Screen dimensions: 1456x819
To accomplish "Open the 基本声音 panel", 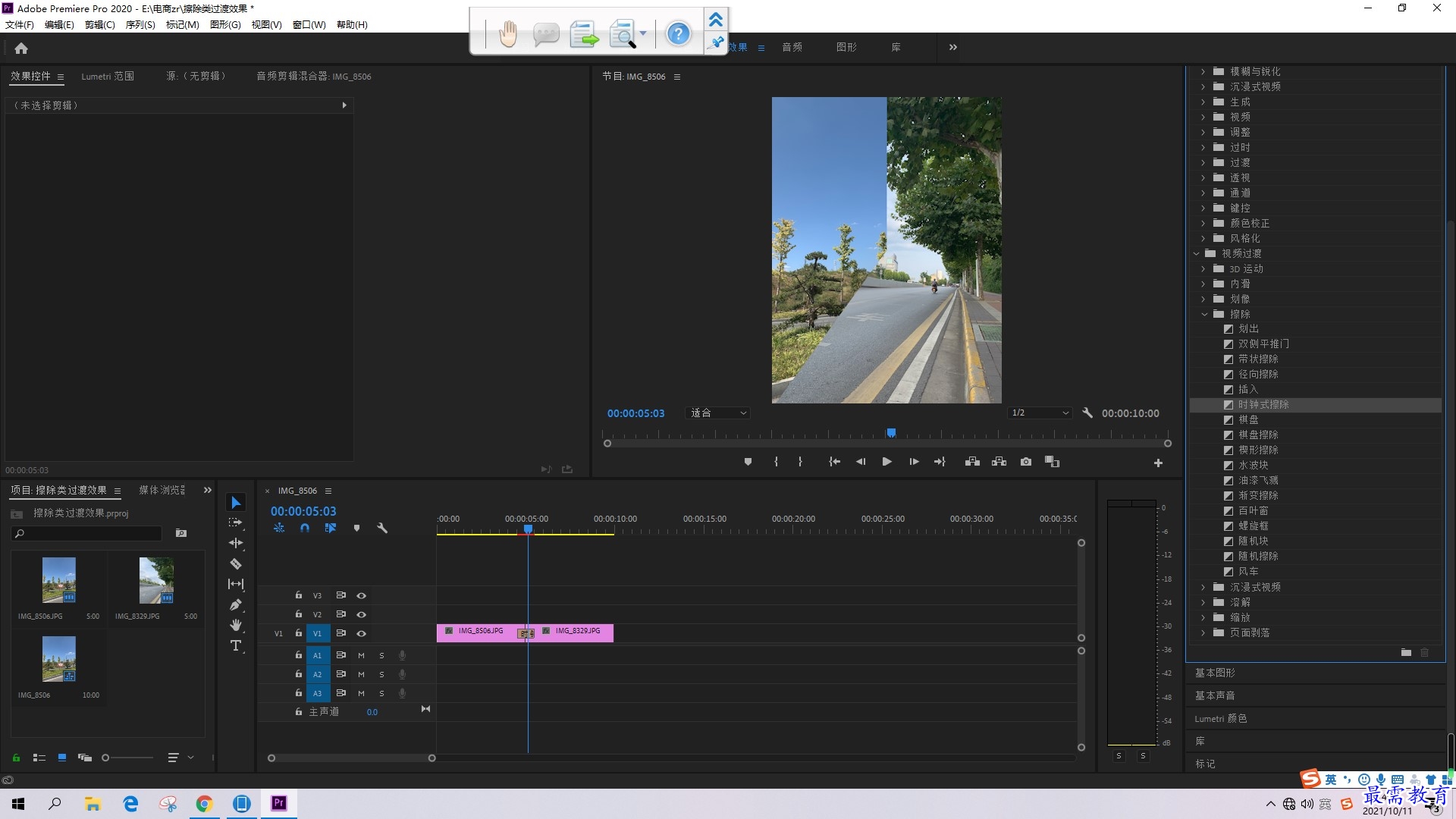I will click(x=1215, y=696).
